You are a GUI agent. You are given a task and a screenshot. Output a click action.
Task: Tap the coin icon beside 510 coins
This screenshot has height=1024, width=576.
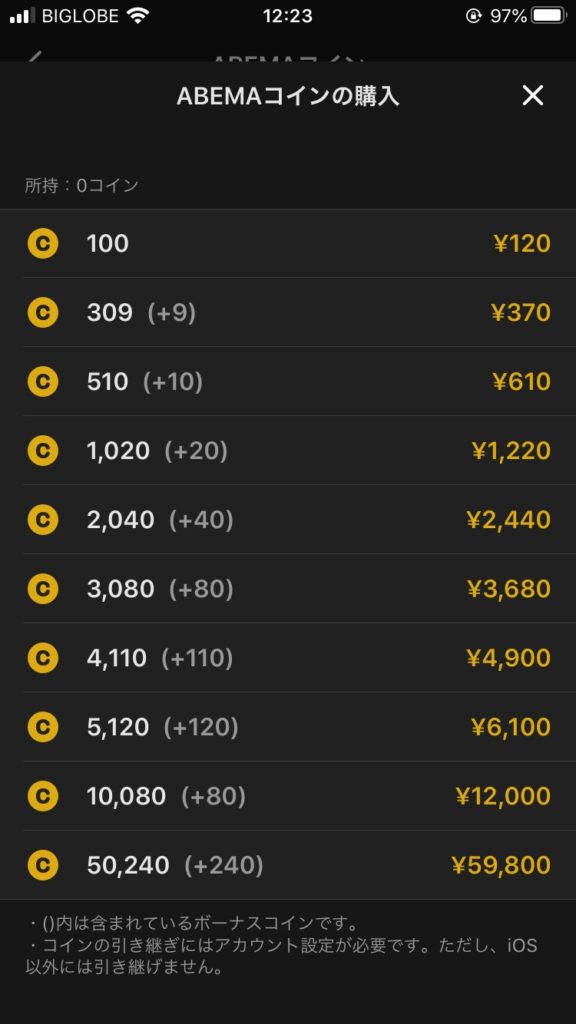pyautogui.click(x=42, y=382)
